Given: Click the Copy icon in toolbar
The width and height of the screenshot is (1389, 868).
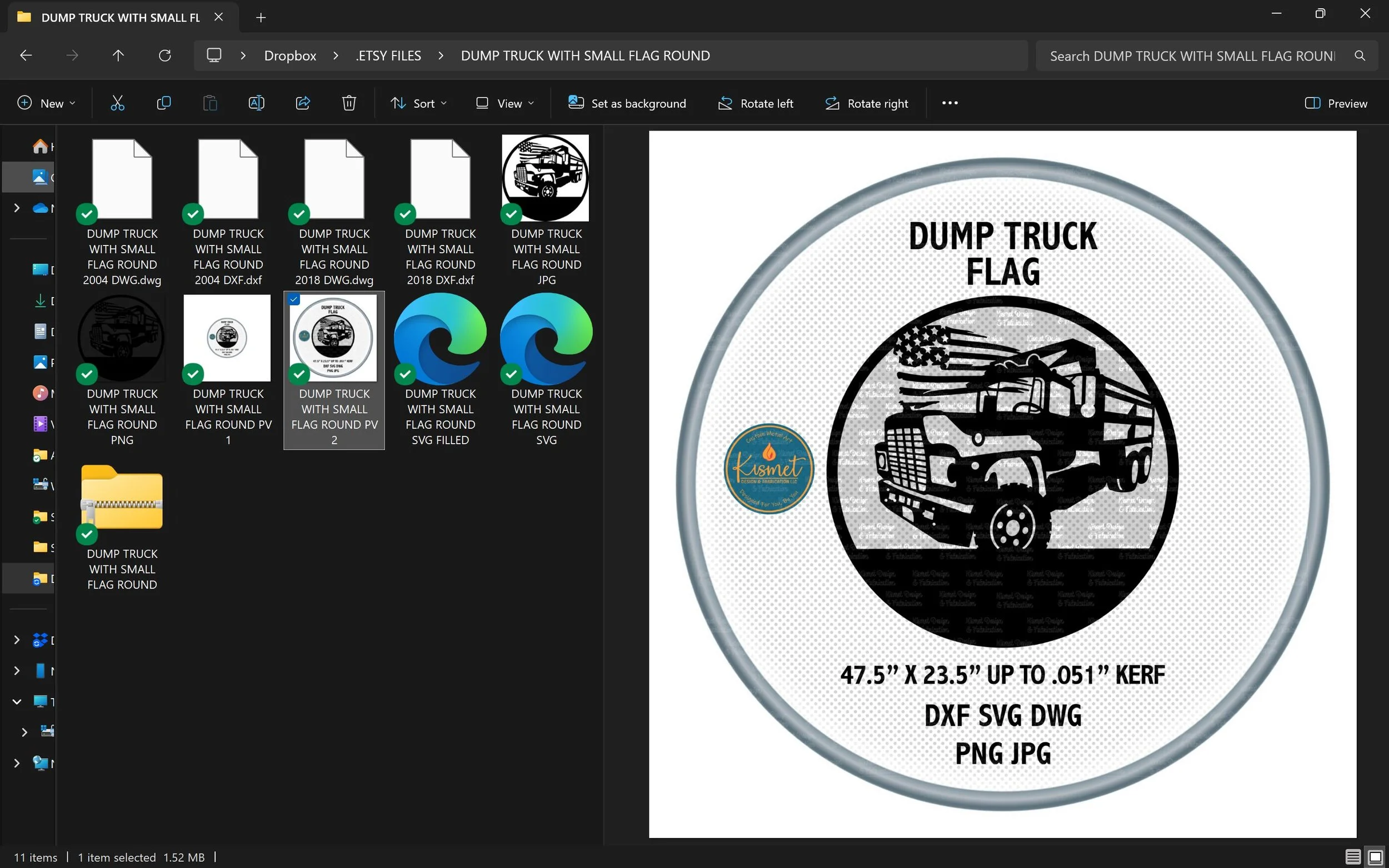Looking at the screenshot, I should point(164,103).
